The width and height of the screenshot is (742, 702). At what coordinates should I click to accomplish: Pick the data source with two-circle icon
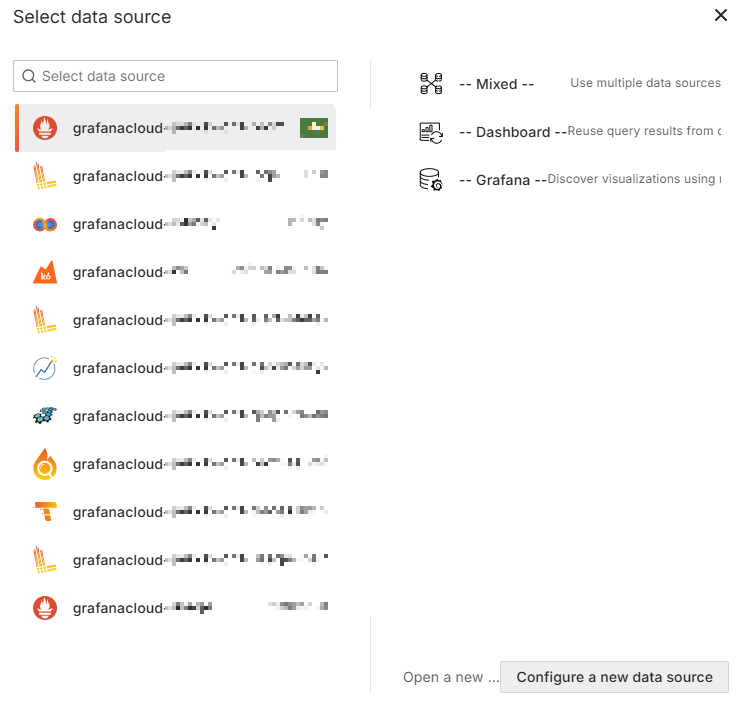(45, 224)
